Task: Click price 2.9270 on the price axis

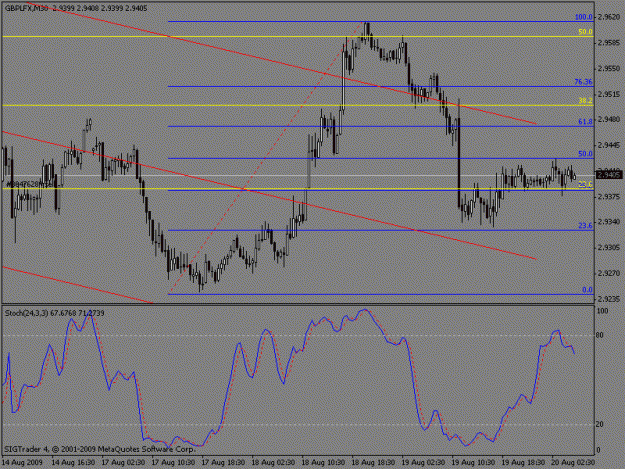Action: click(x=609, y=273)
